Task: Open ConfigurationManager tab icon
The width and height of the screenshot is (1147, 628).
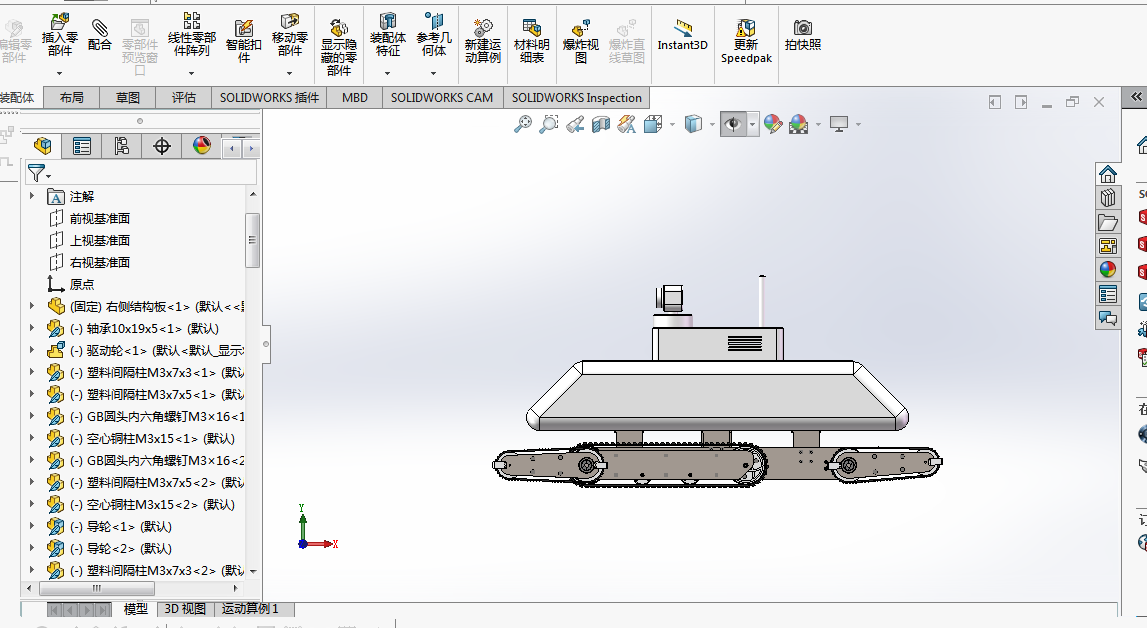Action: [x=121, y=146]
